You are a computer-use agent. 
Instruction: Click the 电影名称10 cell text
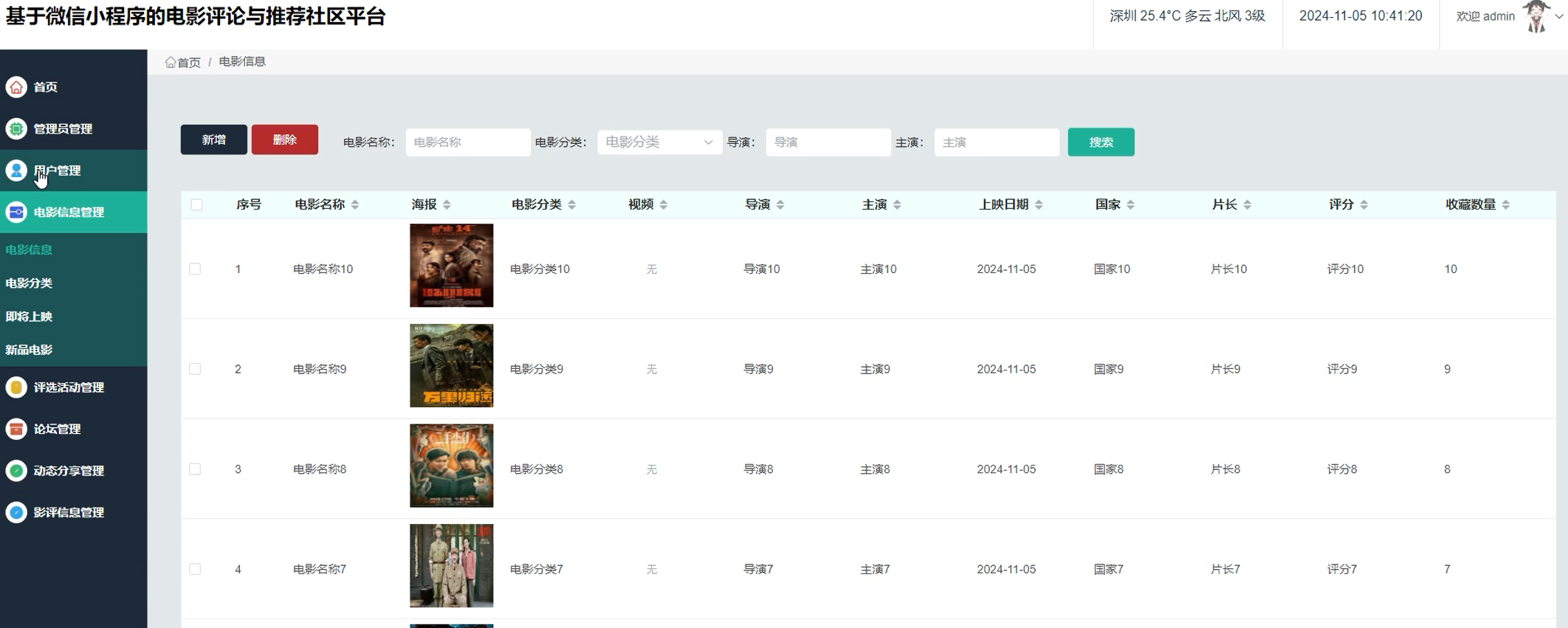point(323,269)
